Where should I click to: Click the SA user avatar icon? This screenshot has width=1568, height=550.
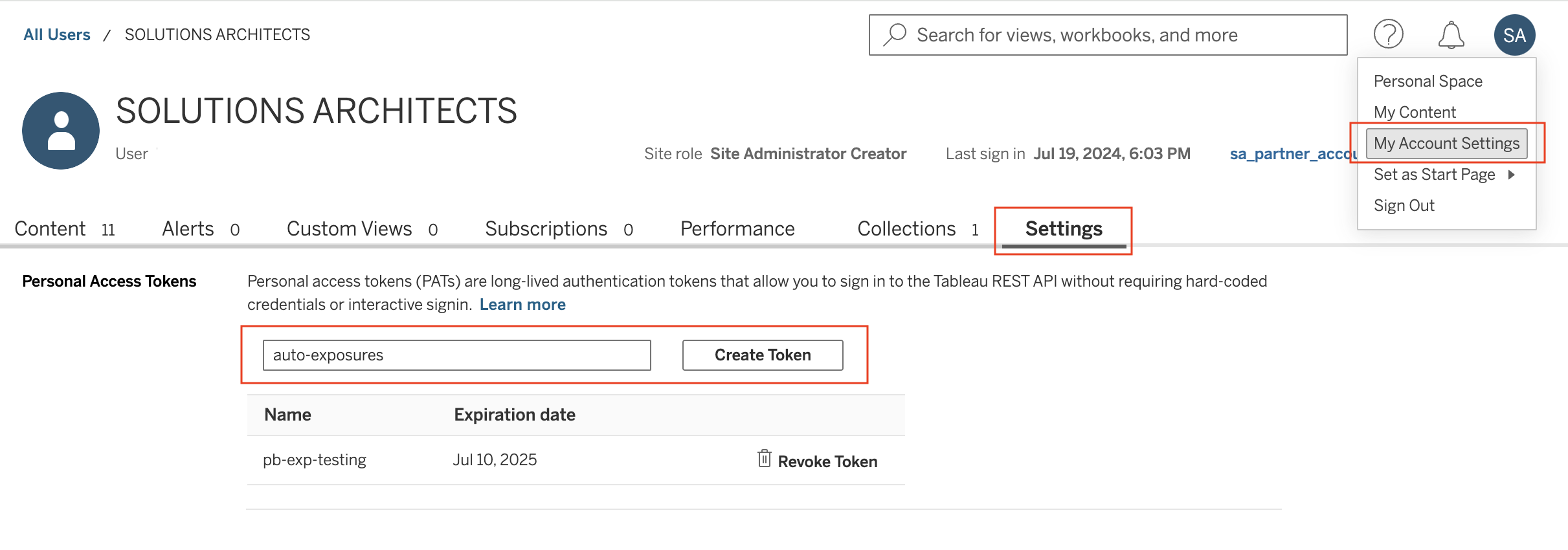coord(1514,35)
